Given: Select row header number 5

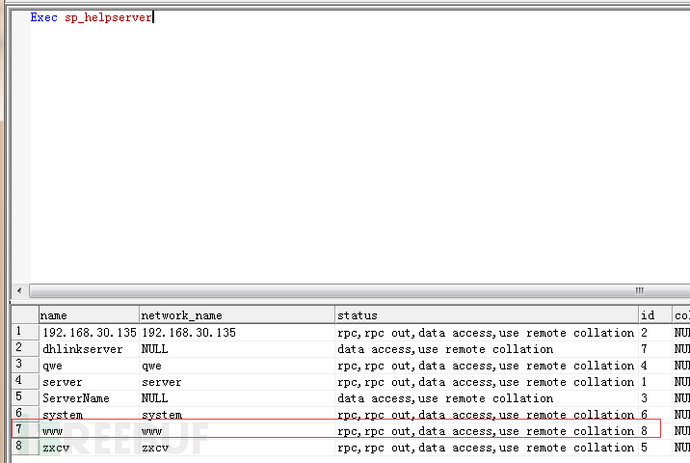Looking at the screenshot, I should pyautogui.click(x=25, y=397).
